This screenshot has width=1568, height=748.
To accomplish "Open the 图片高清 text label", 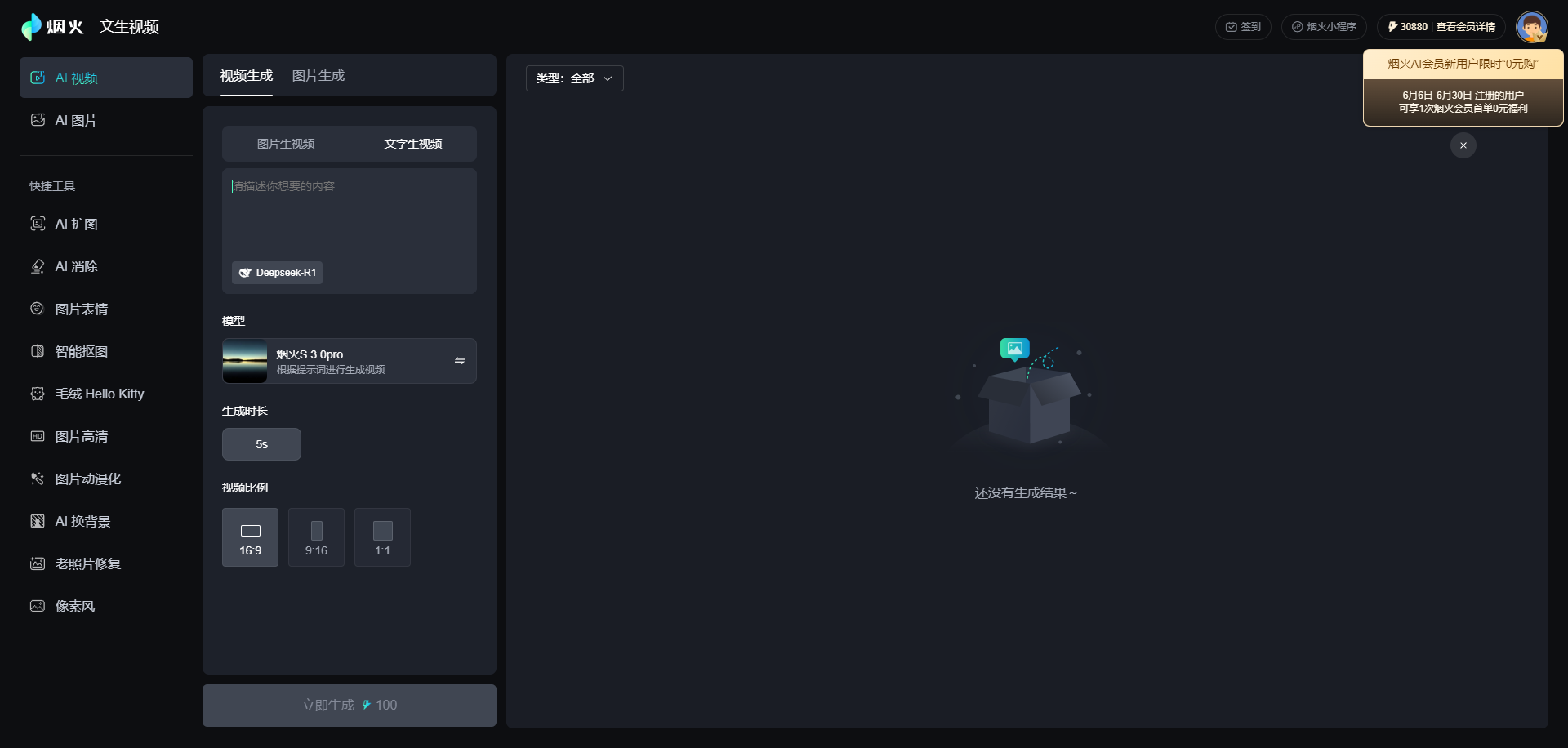I will tap(81, 436).
